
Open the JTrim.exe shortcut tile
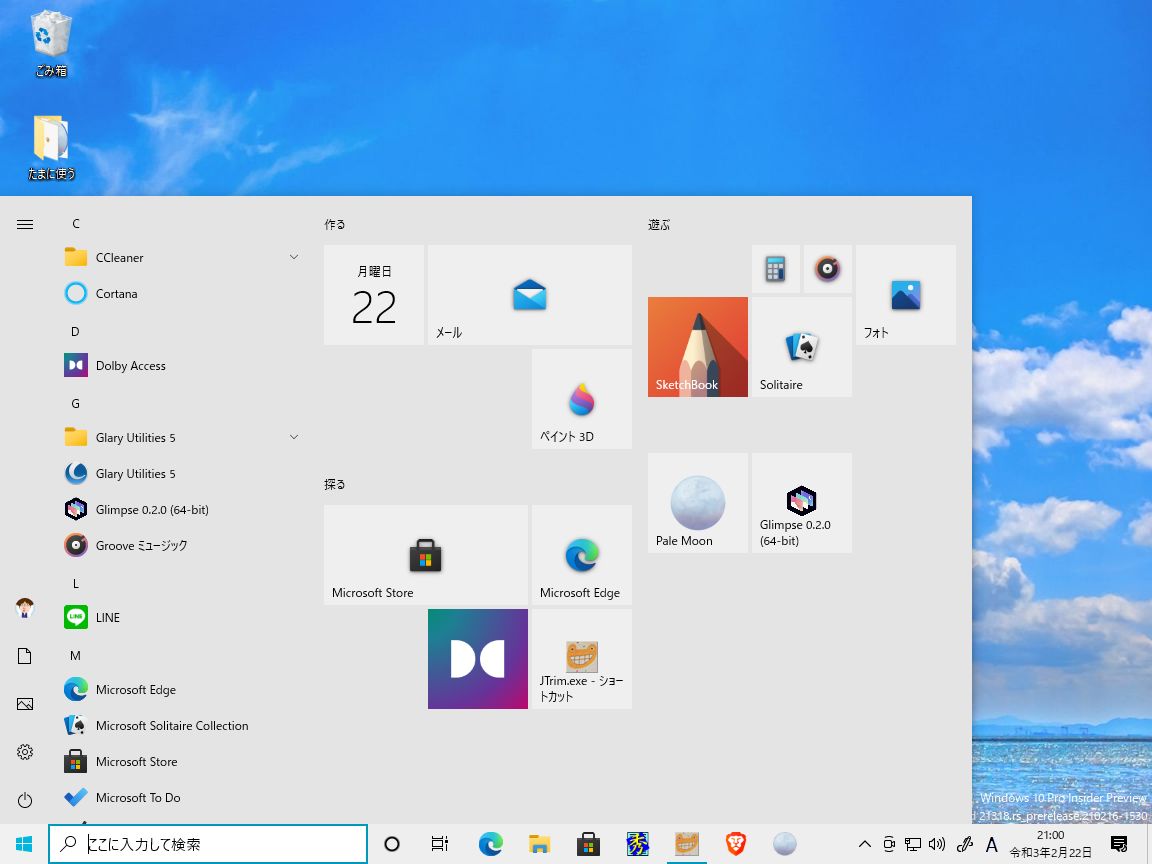coord(582,659)
